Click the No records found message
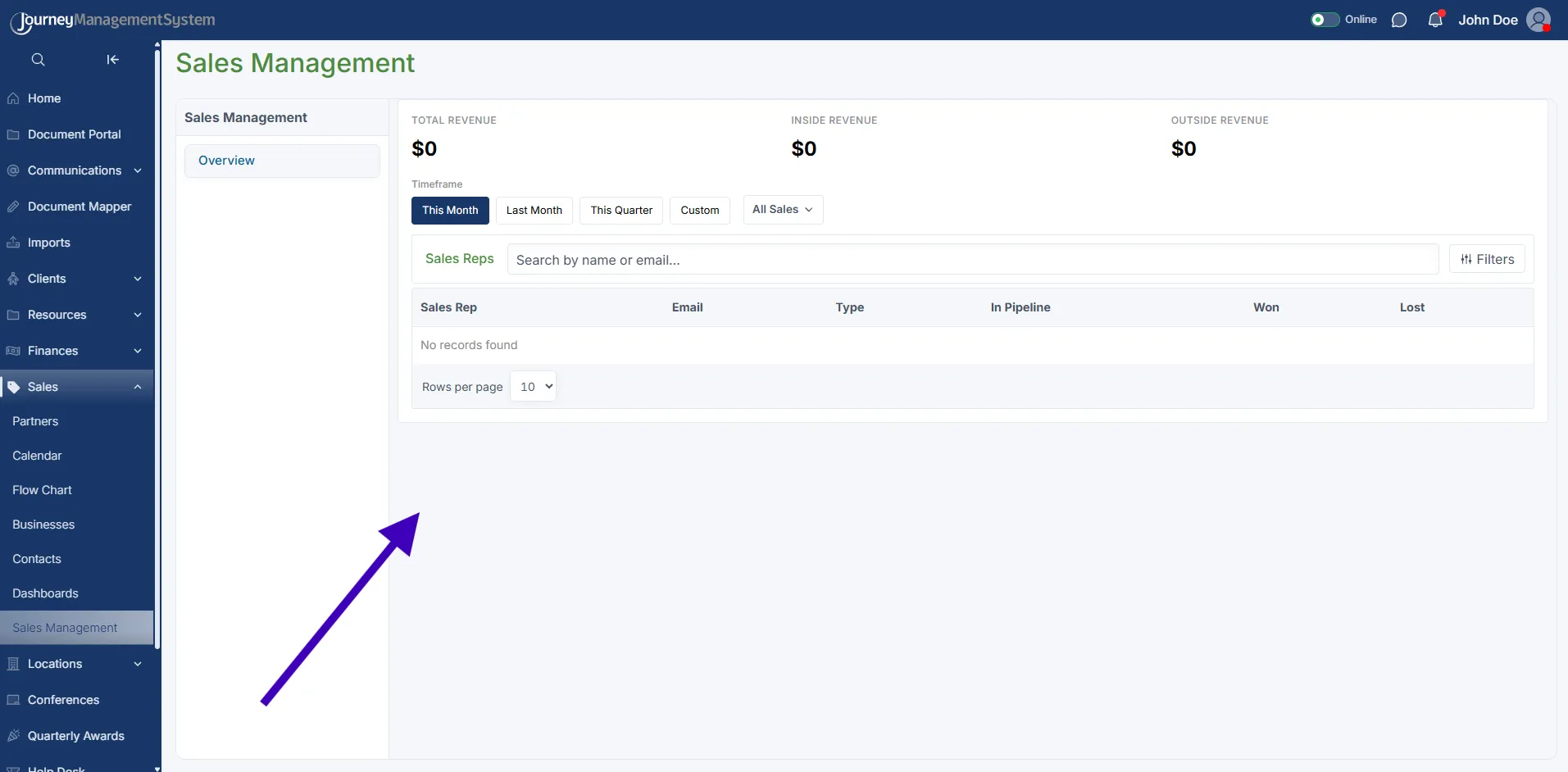The height and width of the screenshot is (772, 1568). pyautogui.click(x=469, y=345)
